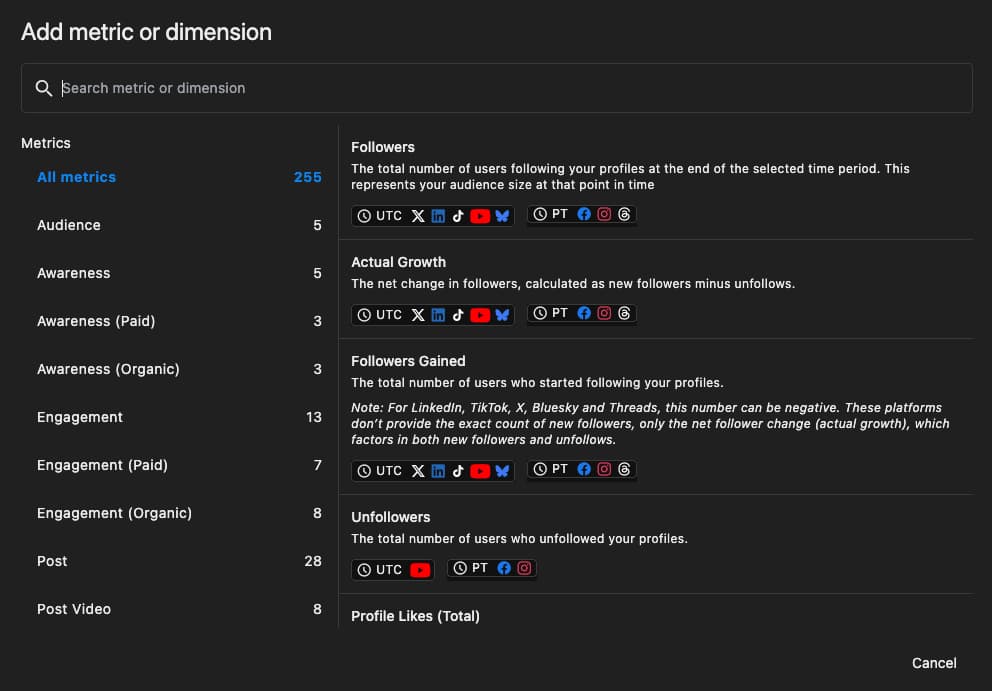Show the Engagement (Organic) metrics
The width and height of the screenshot is (992, 691).
(x=114, y=513)
